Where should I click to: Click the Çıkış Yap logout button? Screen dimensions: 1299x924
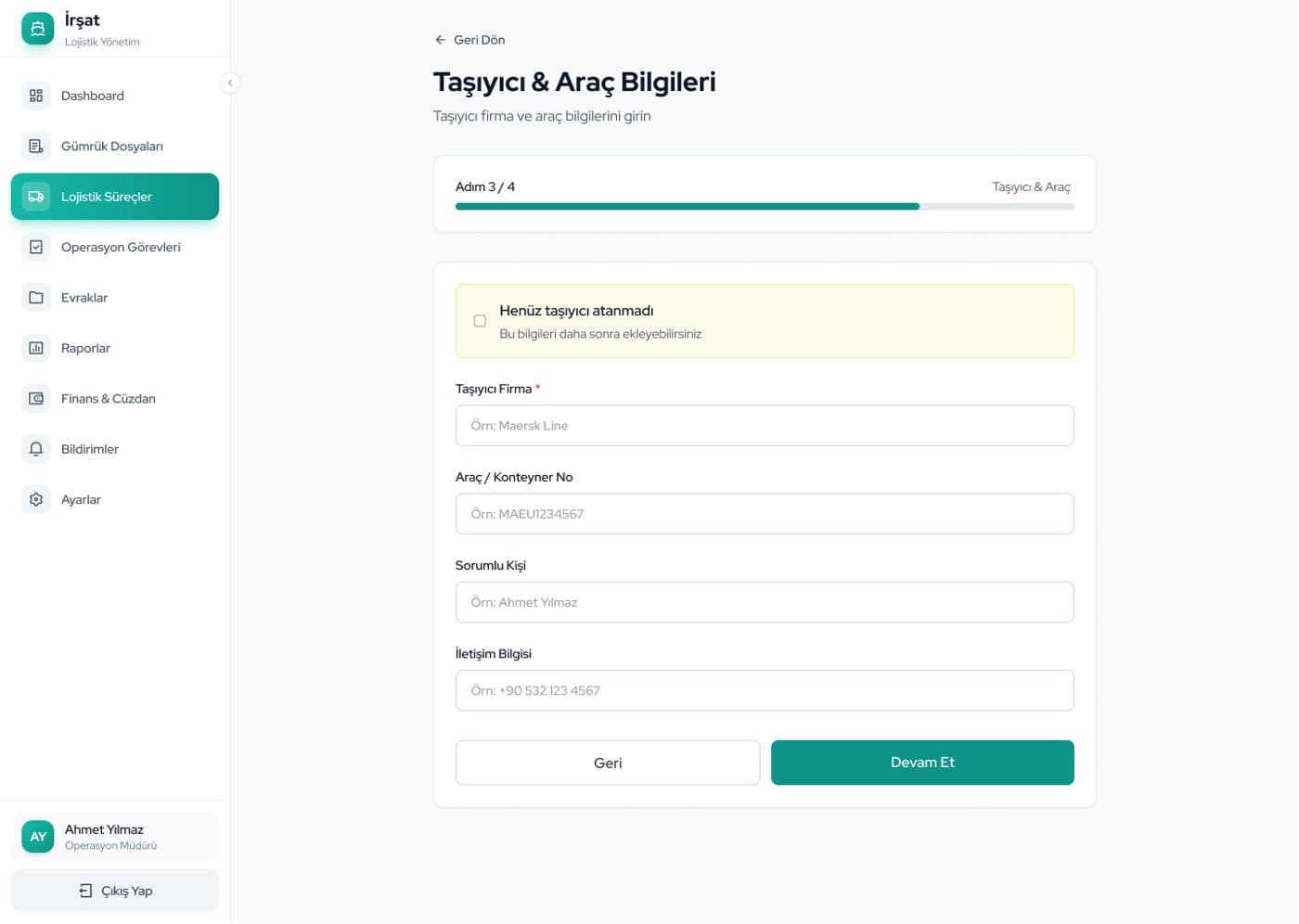[115, 891]
